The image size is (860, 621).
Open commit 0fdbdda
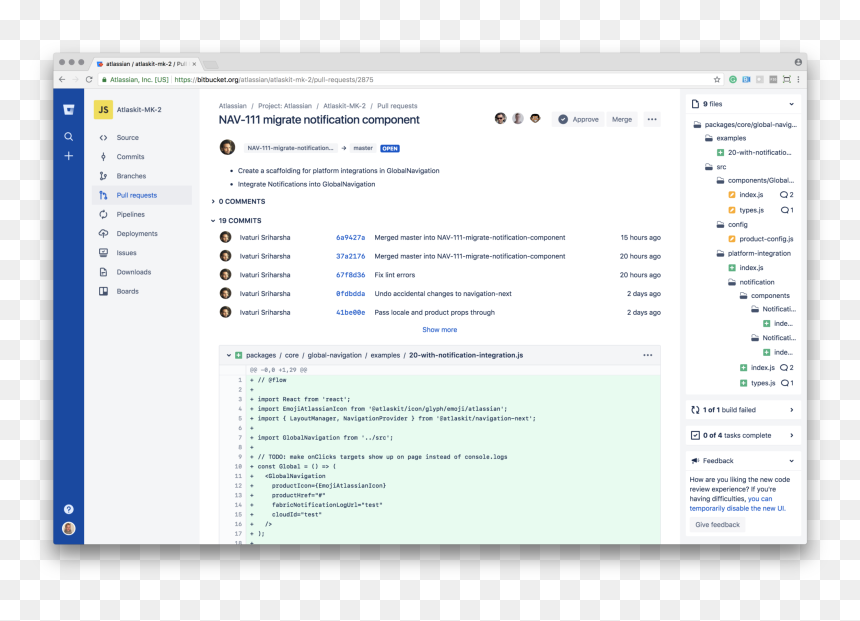[350, 293]
